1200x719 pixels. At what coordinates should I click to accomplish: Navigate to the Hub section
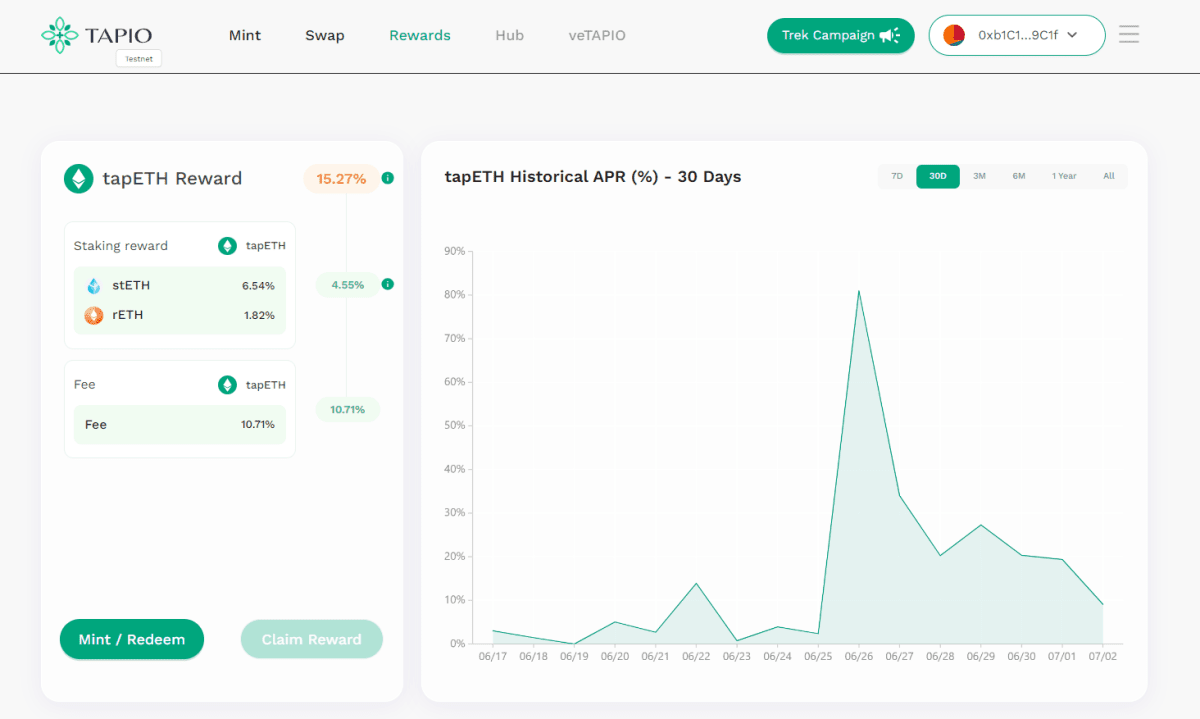[509, 35]
